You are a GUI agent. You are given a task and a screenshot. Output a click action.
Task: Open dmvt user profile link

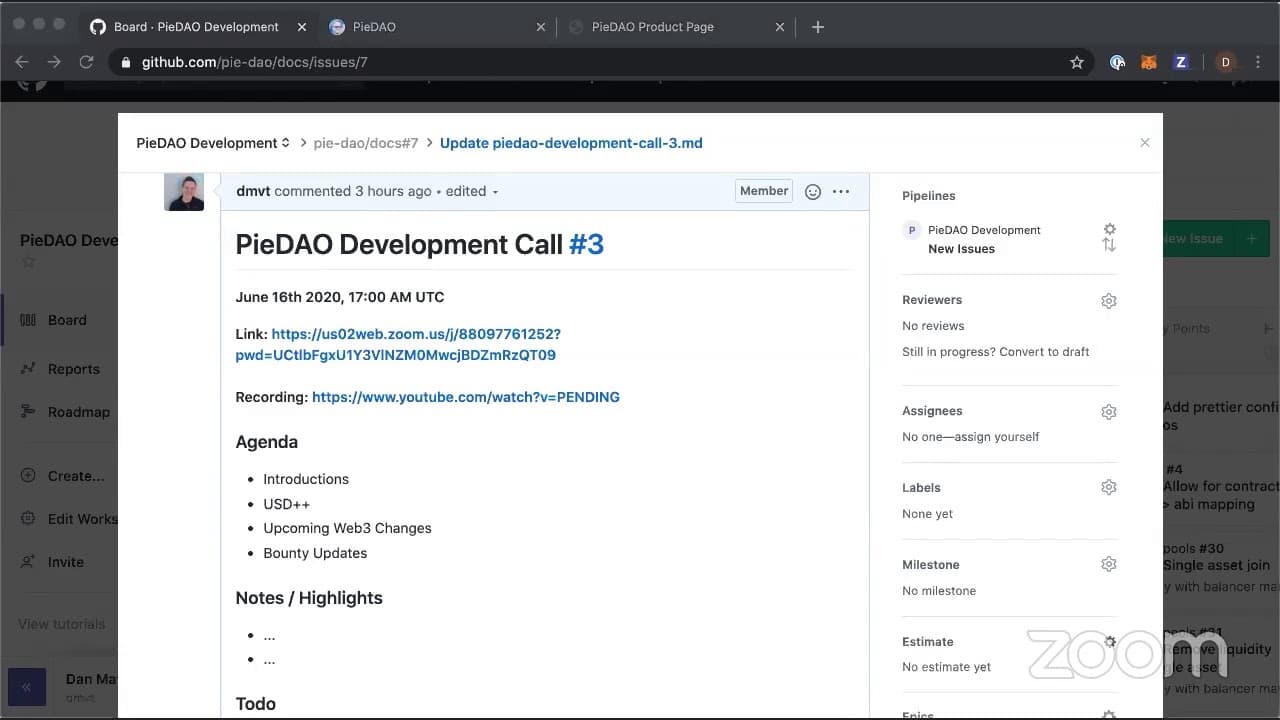pyautogui.click(x=253, y=191)
